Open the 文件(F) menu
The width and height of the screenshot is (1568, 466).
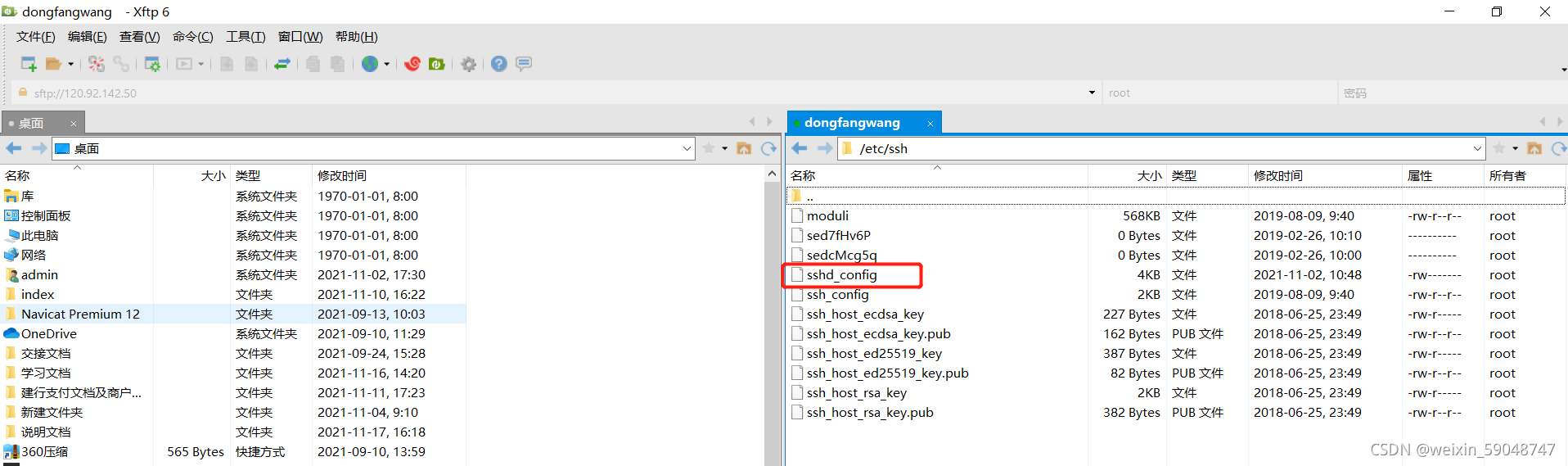(x=36, y=37)
